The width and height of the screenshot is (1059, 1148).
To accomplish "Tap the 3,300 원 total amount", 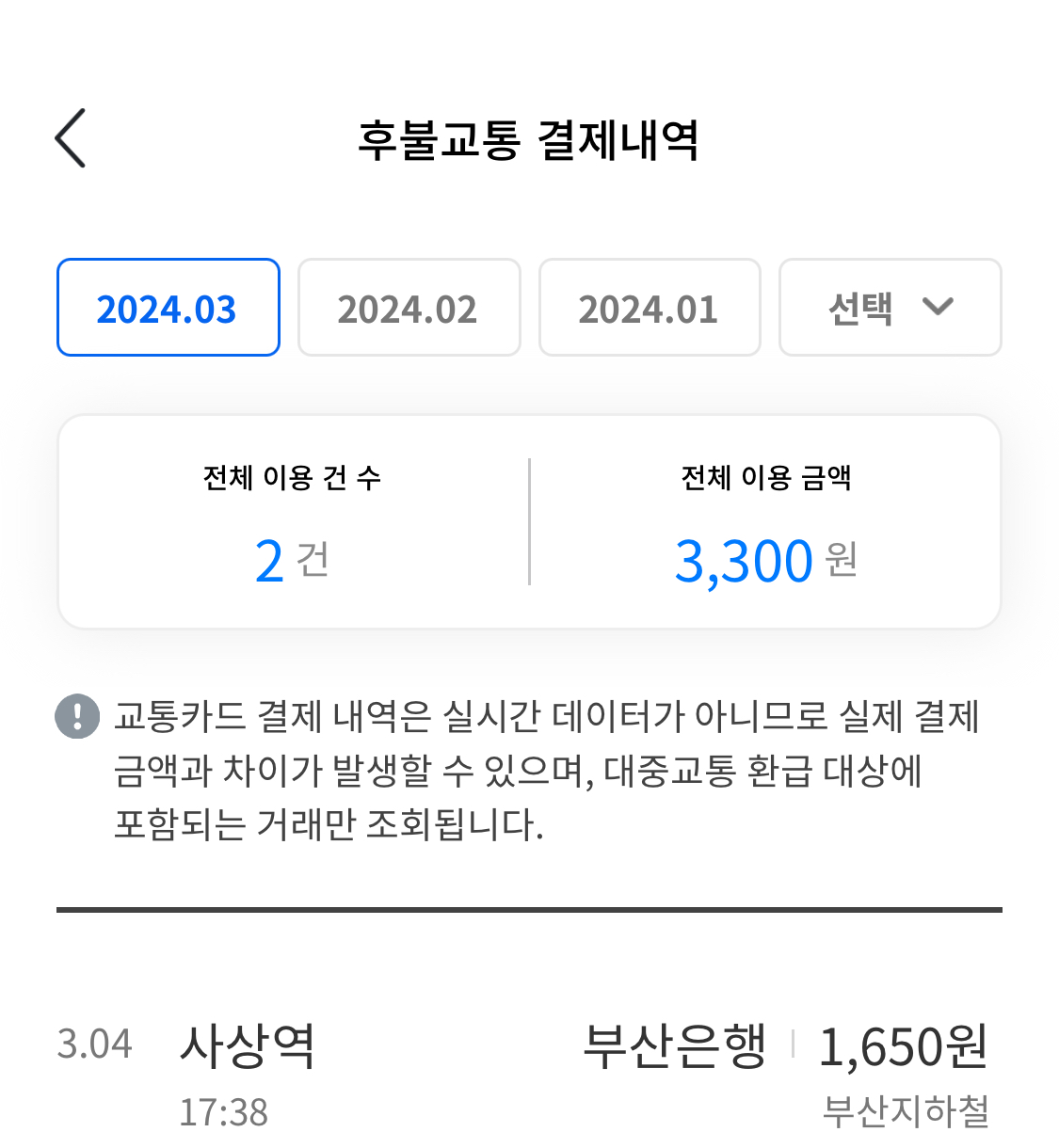I will 766,561.
